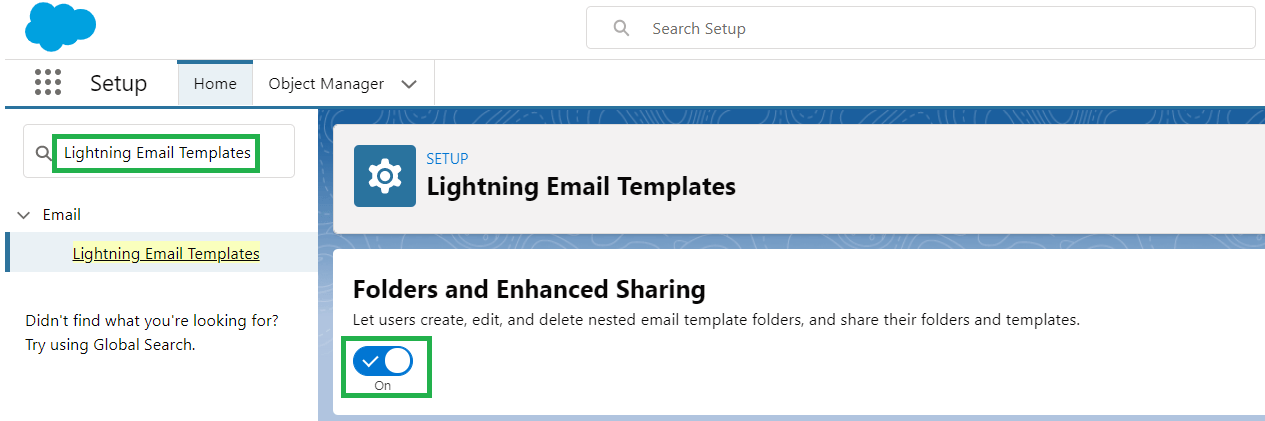Turn off Folders and Enhanced Sharing toggle
Screen dimensions: 1265x421
tap(383, 361)
